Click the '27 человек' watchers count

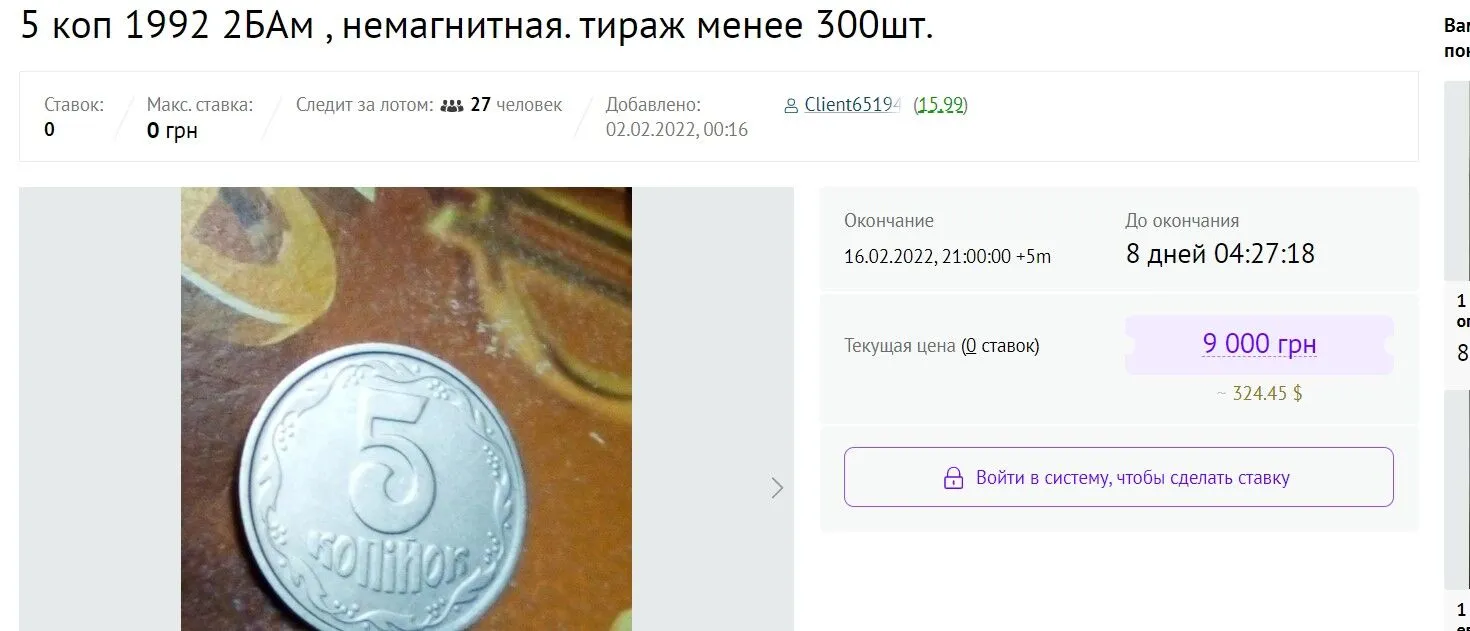[516, 104]
